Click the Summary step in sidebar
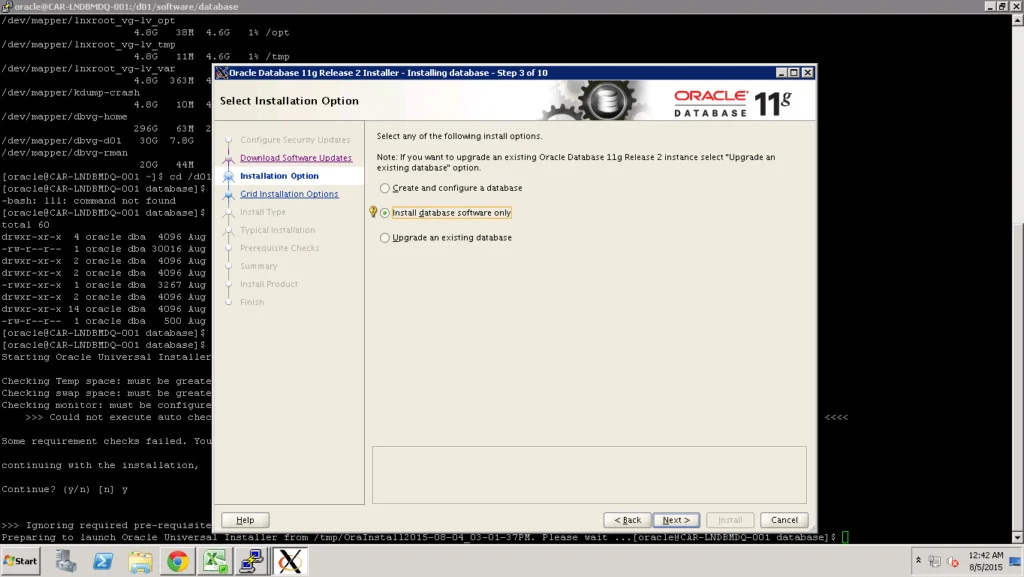Image resolution: width=1024 pixels, height=577 pixels. pos(259,266)
